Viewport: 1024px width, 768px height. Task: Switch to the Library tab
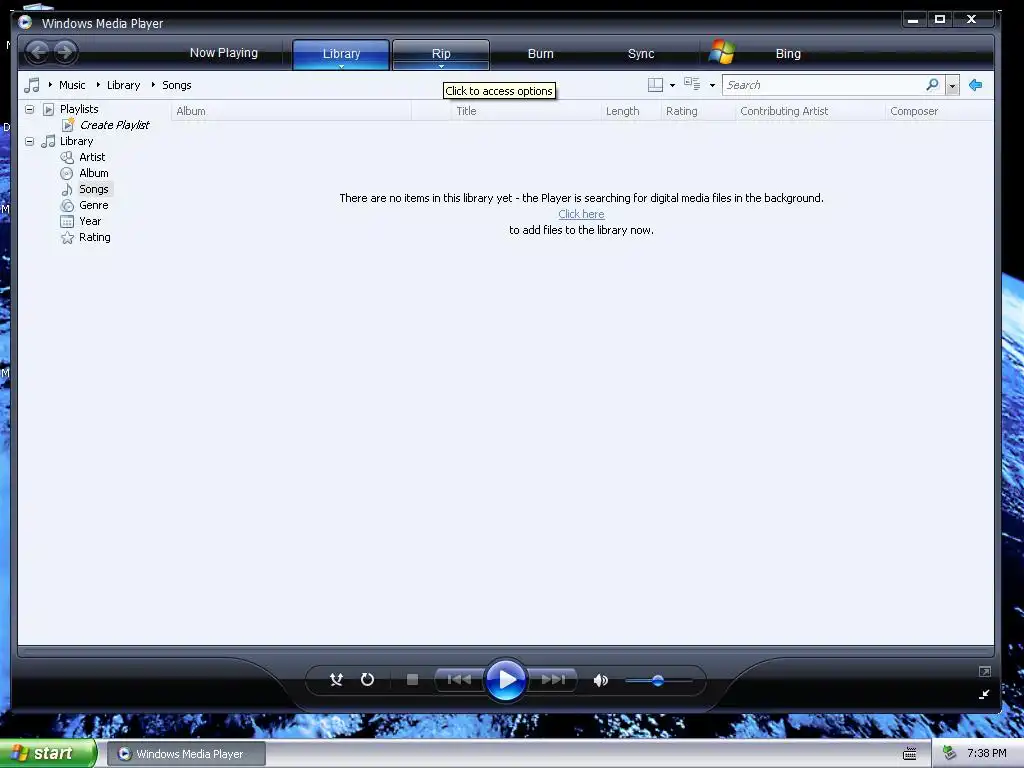[341, 54]
